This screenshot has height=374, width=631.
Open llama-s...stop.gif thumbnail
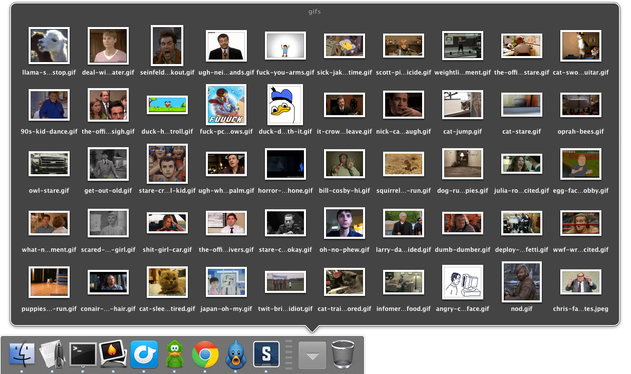point(49,45)
